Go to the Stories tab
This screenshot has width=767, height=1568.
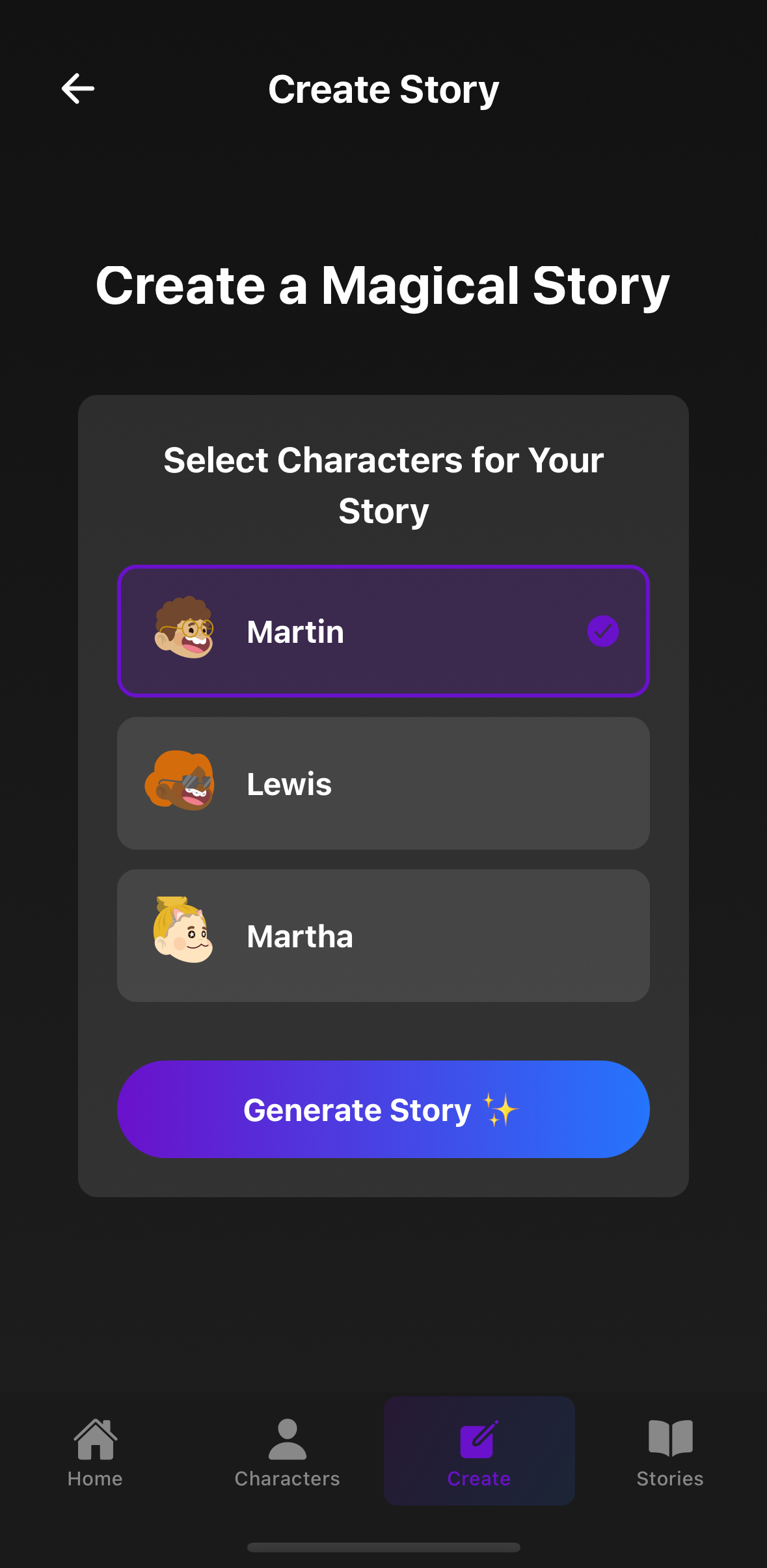670,1452
